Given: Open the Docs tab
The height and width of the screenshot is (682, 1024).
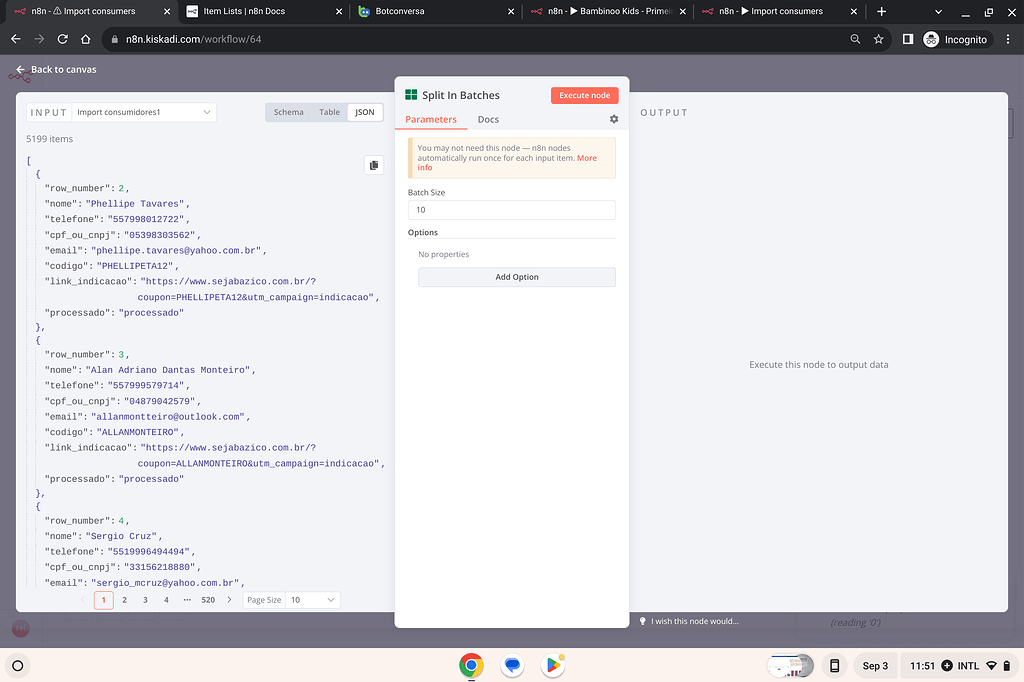Looking at the screenshot, I should pos(488,119).
